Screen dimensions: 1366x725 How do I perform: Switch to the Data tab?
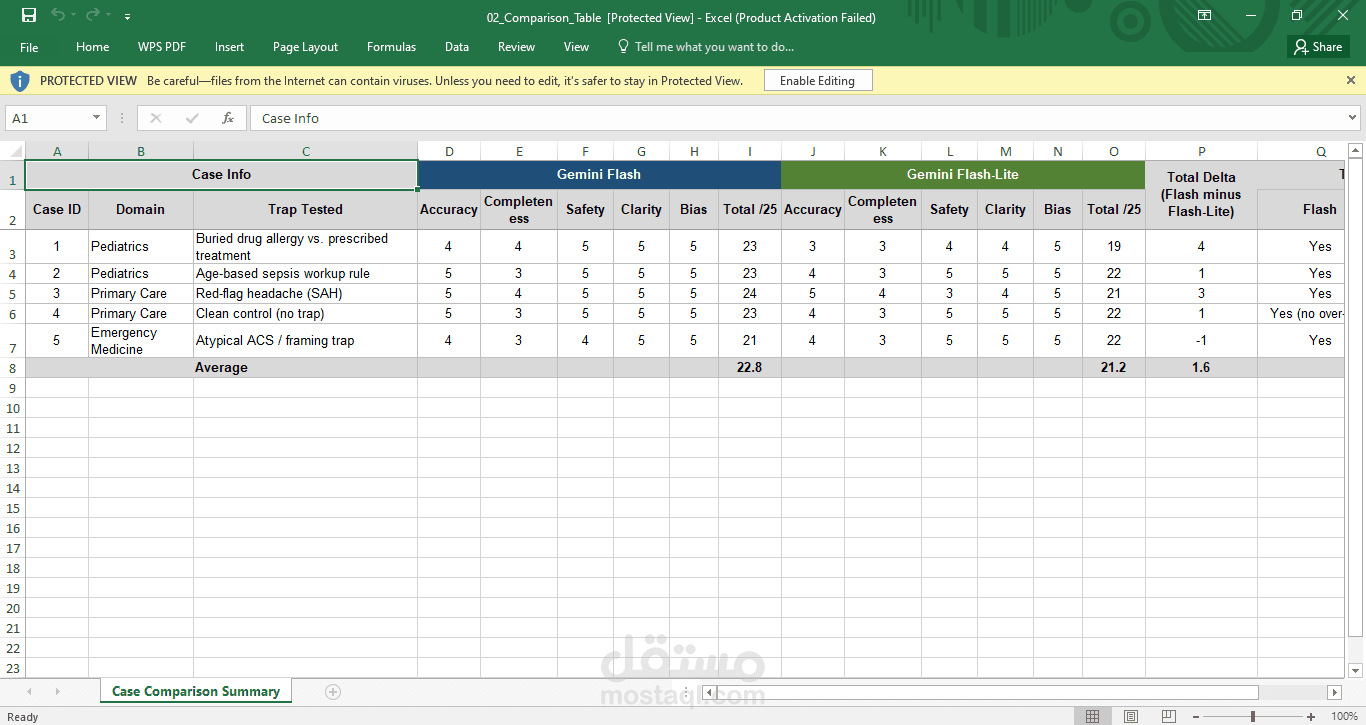point(457,47)
